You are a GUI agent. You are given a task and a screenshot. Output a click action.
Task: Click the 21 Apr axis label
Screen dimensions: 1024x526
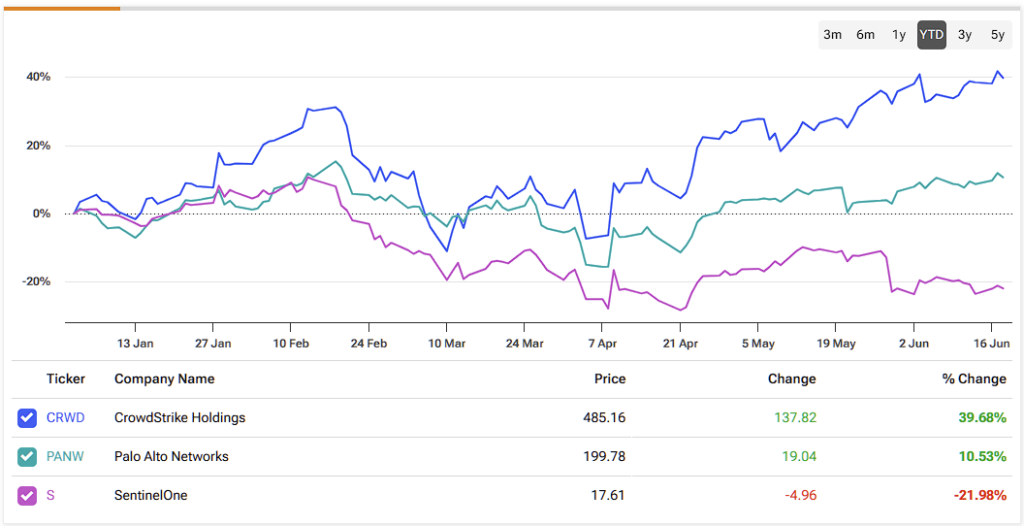[x=680, y=344]
